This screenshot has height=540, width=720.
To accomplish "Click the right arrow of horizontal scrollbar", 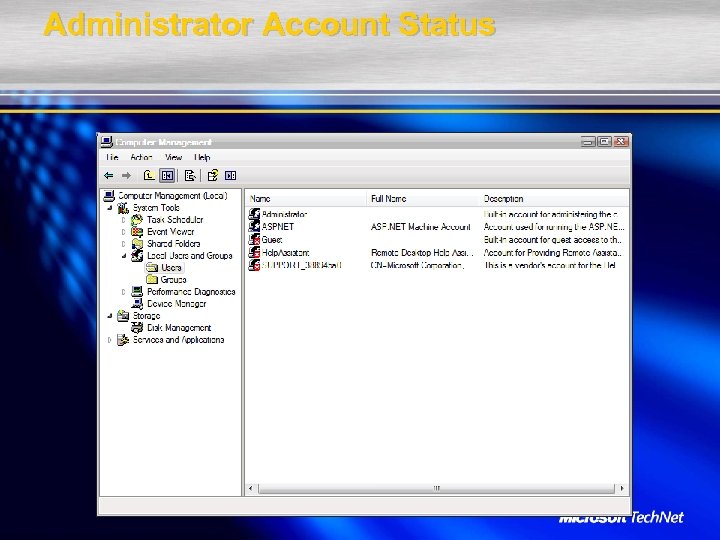I will 622,488.
